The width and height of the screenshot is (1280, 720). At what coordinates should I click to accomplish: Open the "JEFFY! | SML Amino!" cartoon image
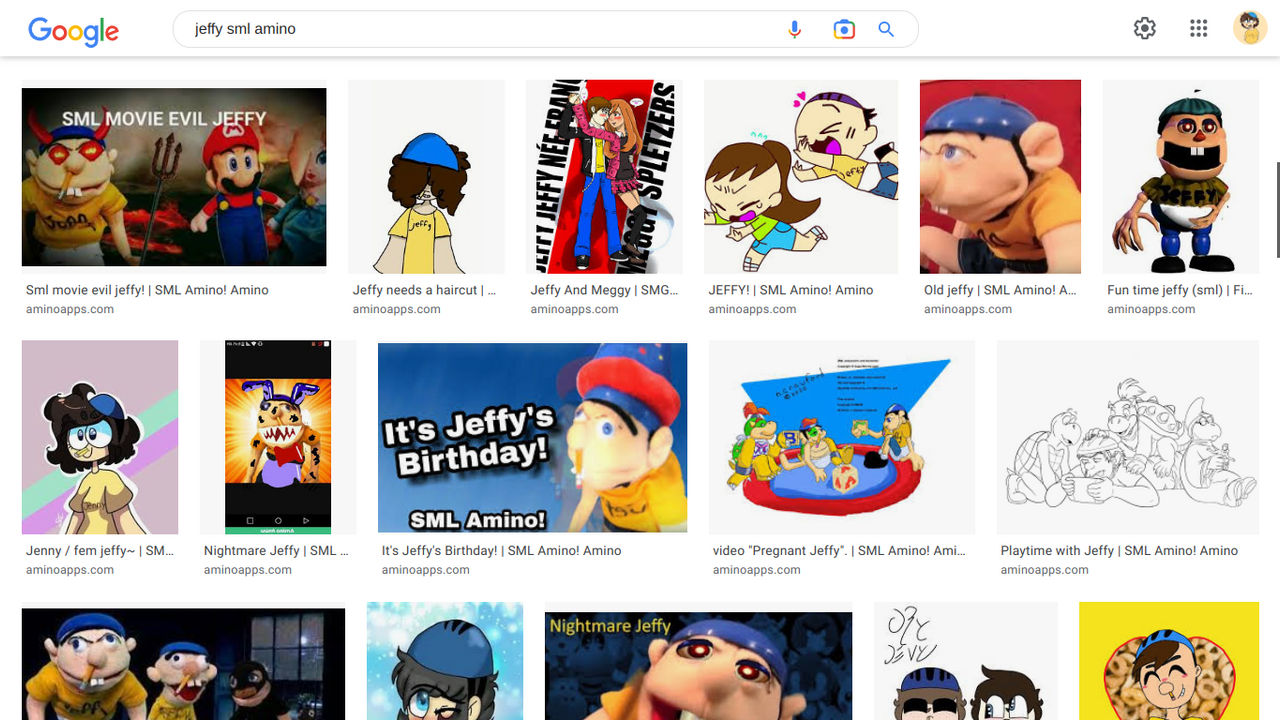801,177
